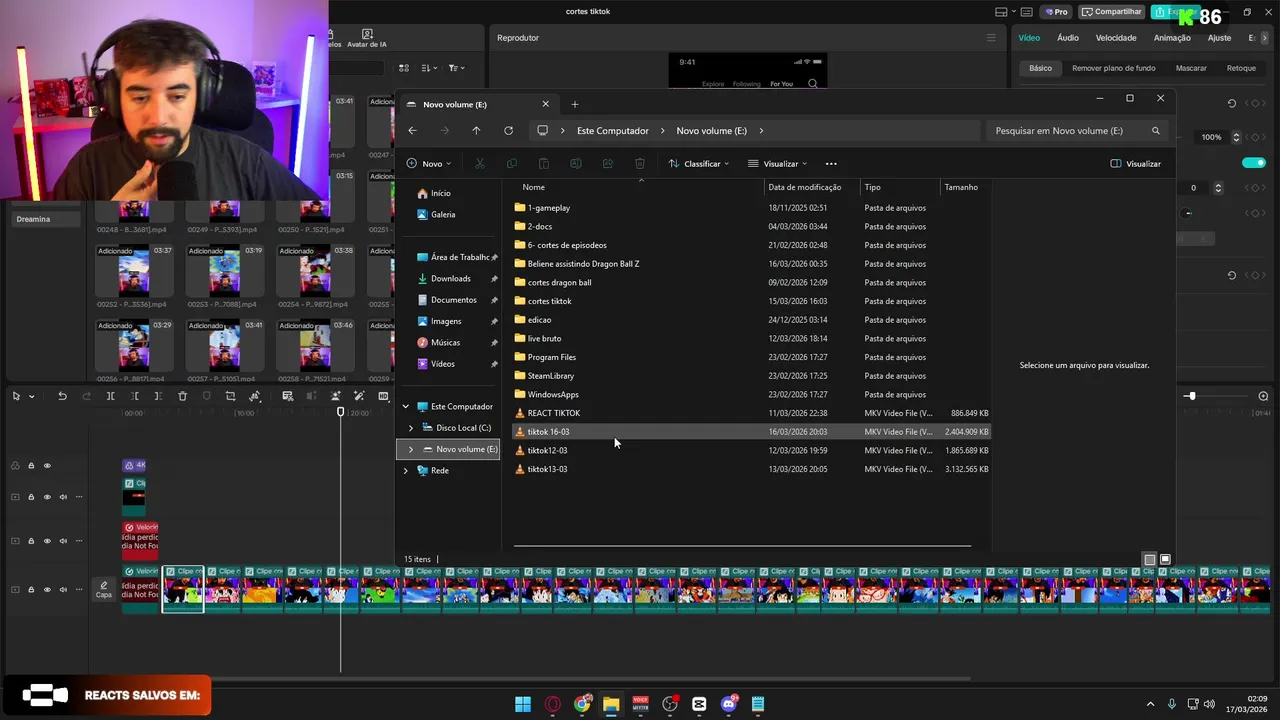
Task: Open the Windows Start button on taskbar
Action: [523, 704]
